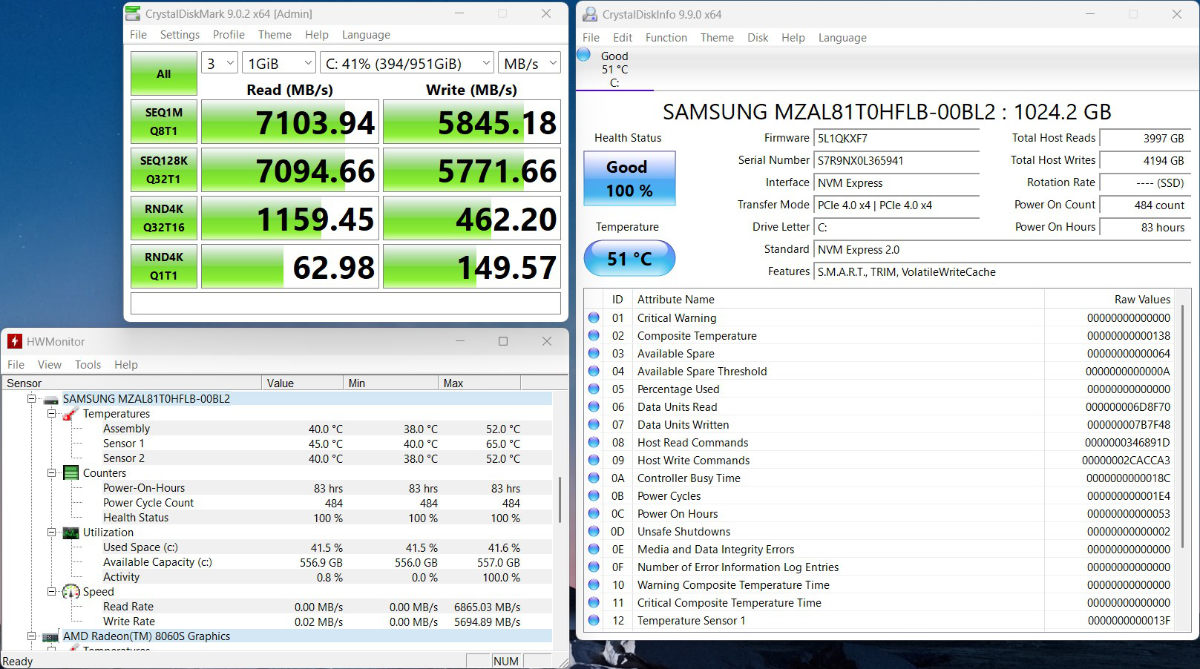This screenshot has width=1200, height=669.
Task: Open Theme menu in CrystalDiskInfo
Action: pos(717,38)
